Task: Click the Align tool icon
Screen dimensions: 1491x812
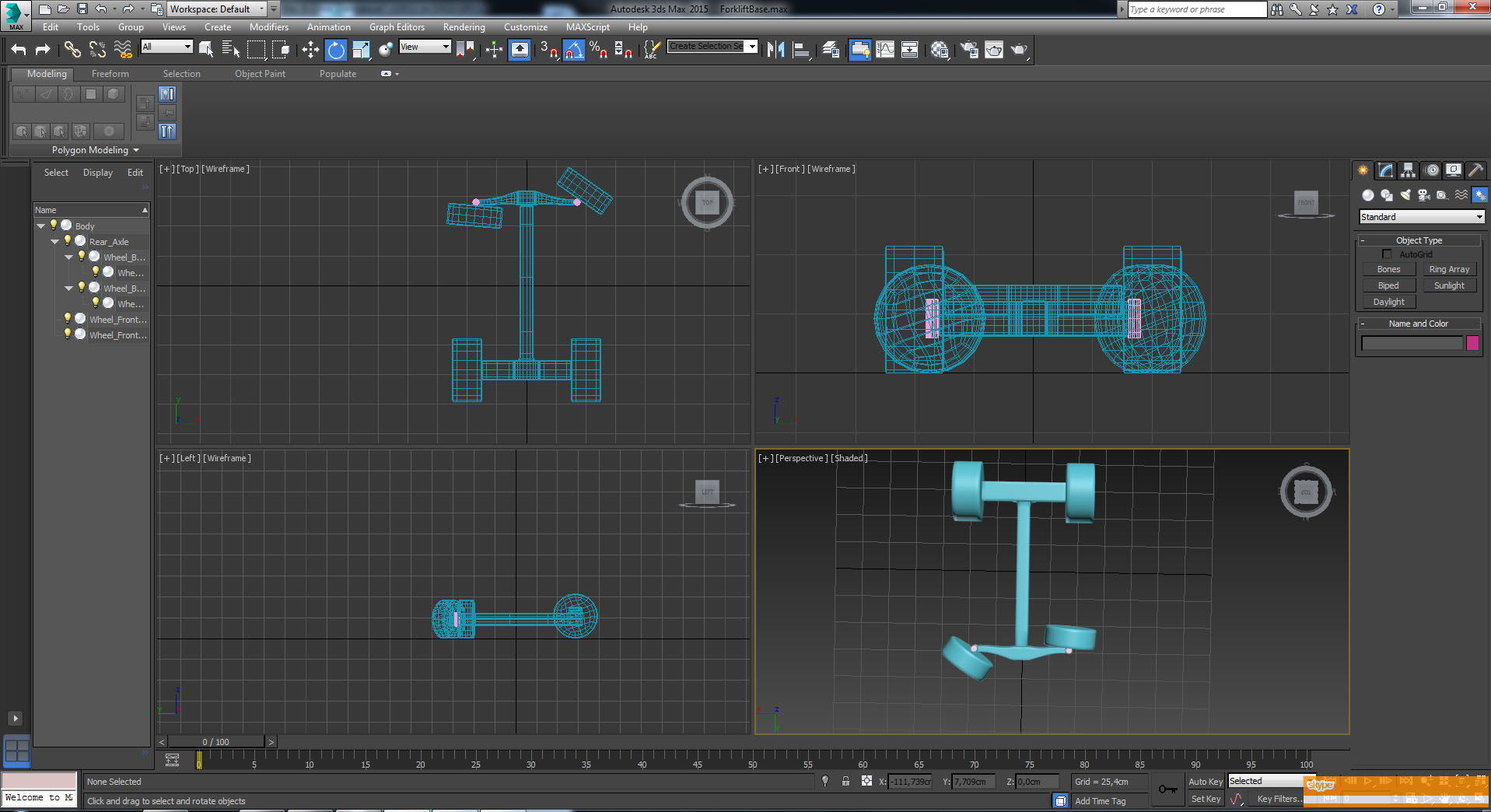Action: click(801, 50)
